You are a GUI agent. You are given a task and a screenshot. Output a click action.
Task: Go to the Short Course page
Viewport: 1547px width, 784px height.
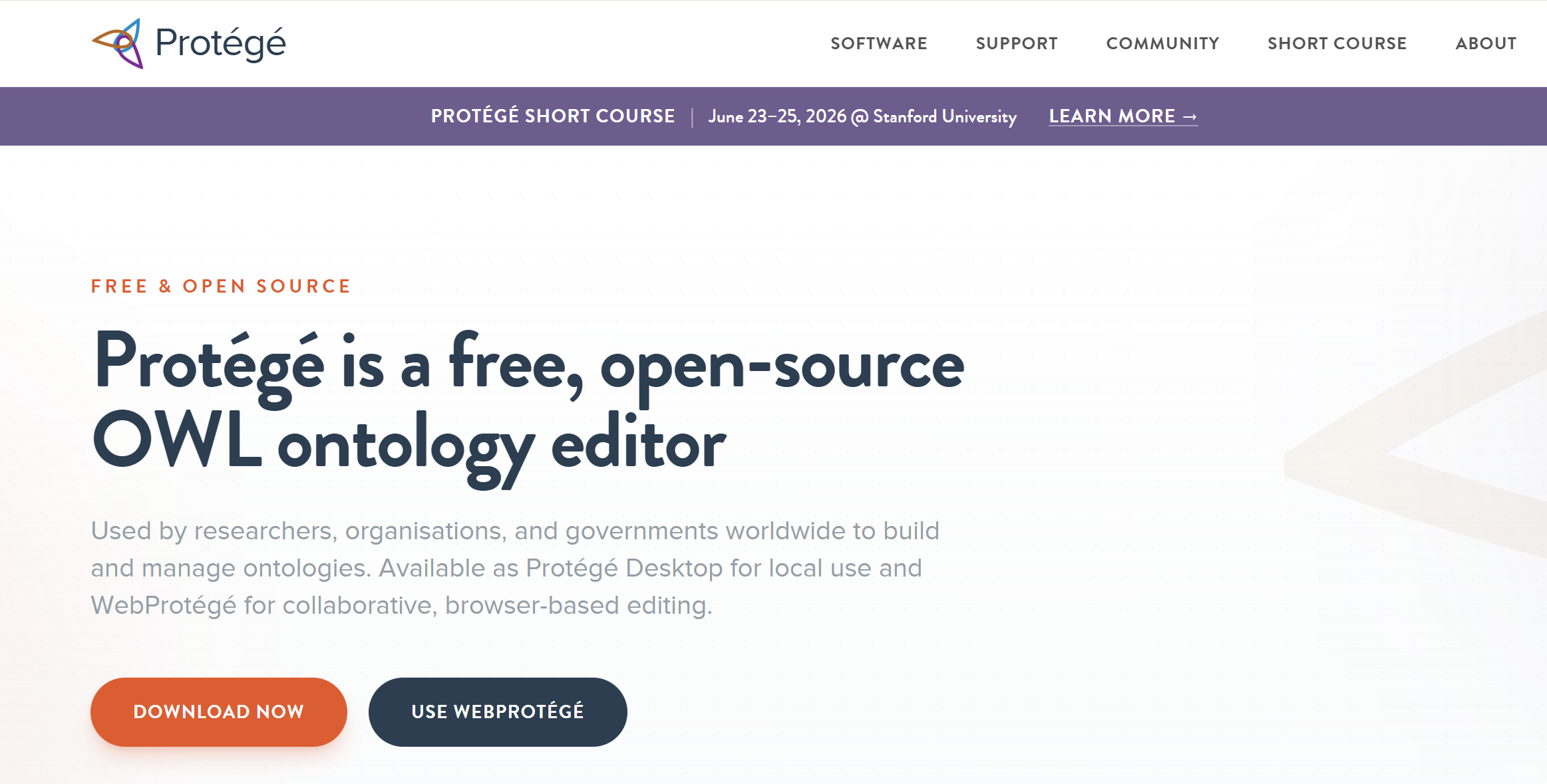[1337, 43]
